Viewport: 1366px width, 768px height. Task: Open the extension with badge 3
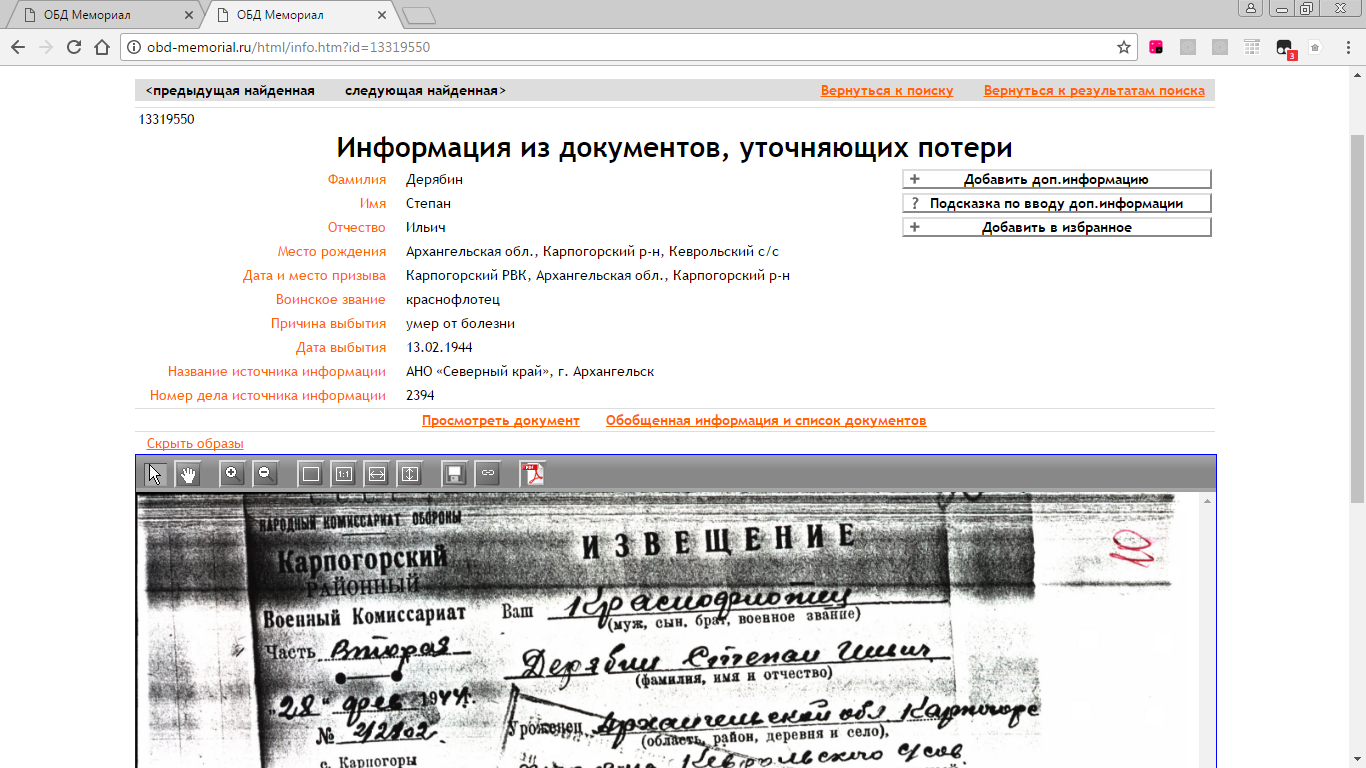point(1285,48)
